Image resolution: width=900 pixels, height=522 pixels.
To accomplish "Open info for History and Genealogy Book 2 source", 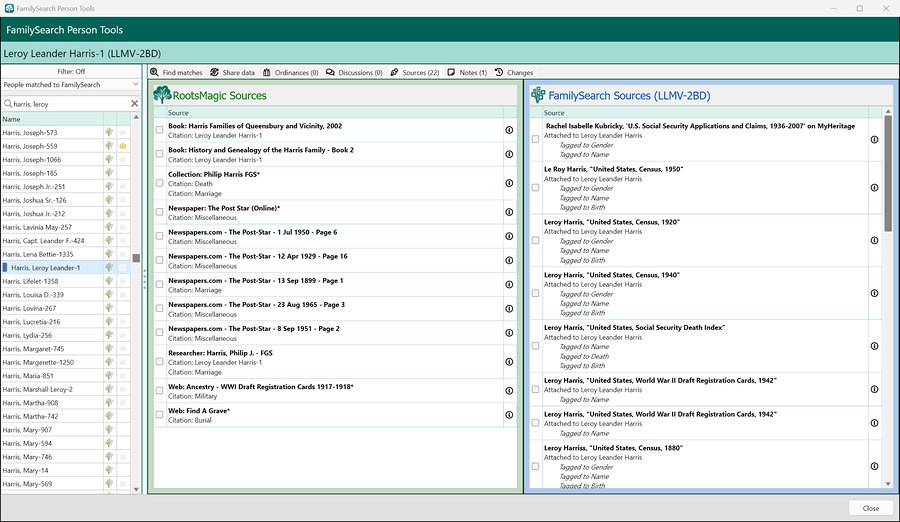I will pyautogui.click(x=509, y=154).
